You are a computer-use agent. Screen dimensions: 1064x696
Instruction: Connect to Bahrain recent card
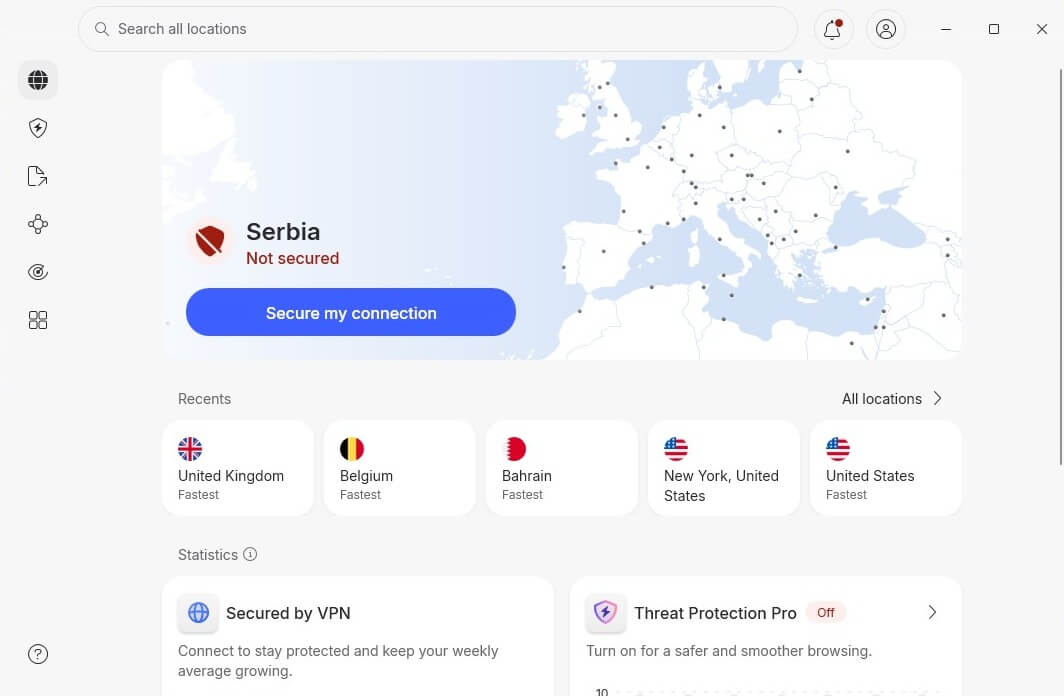pos(562,468)
